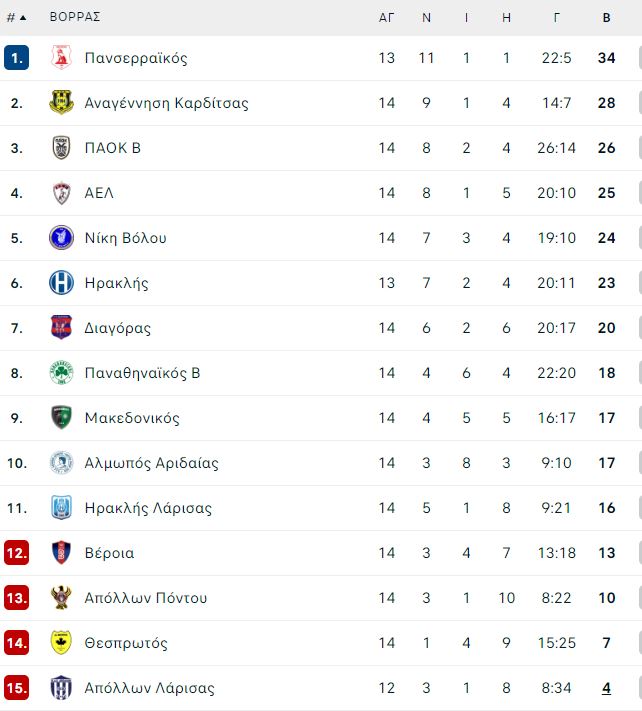Click the Γ goals column header
The width and height of the screenshot is (642, 711).
[556, 18]
